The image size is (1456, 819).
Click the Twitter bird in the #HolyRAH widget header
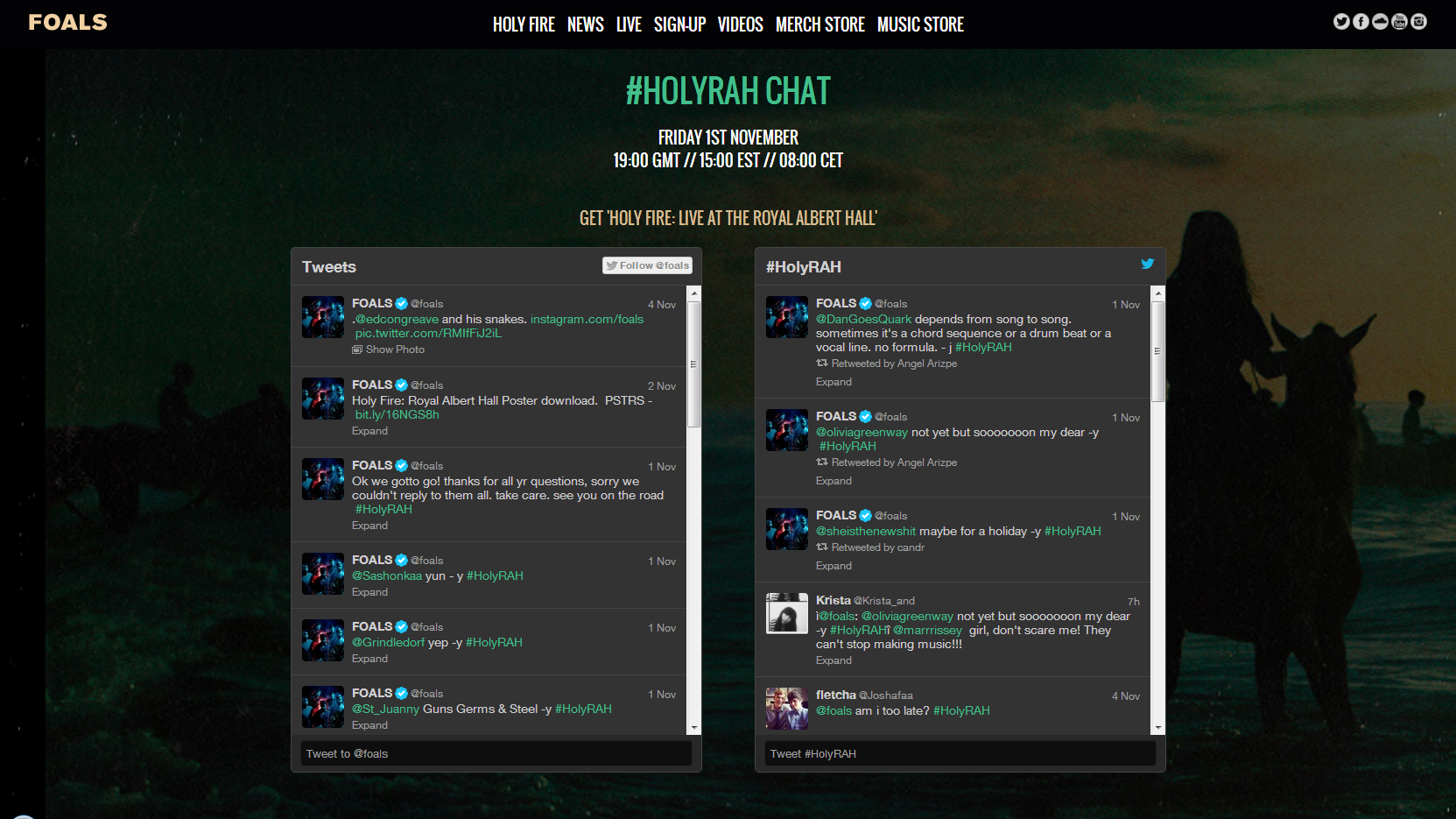[1147, 264]
